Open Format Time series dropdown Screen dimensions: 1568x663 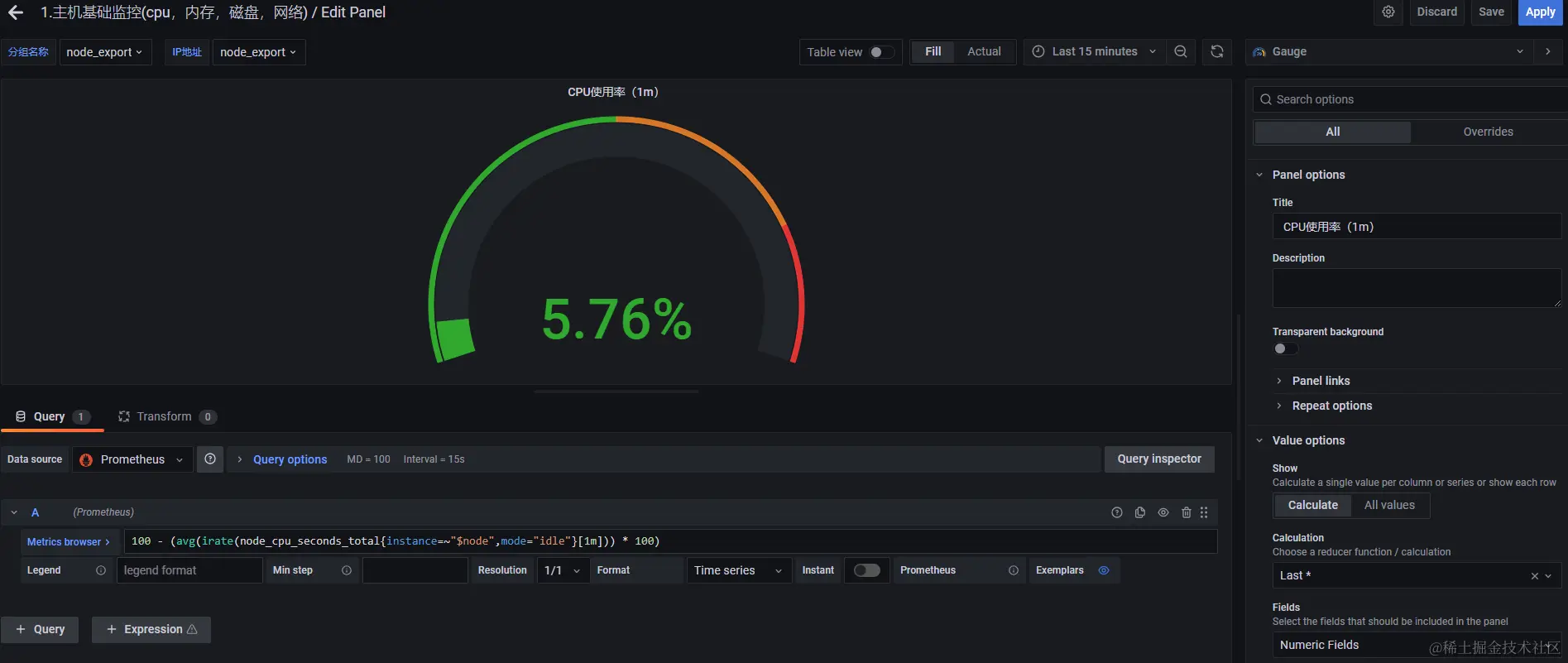pyautogui.click(x=738, y=570)
